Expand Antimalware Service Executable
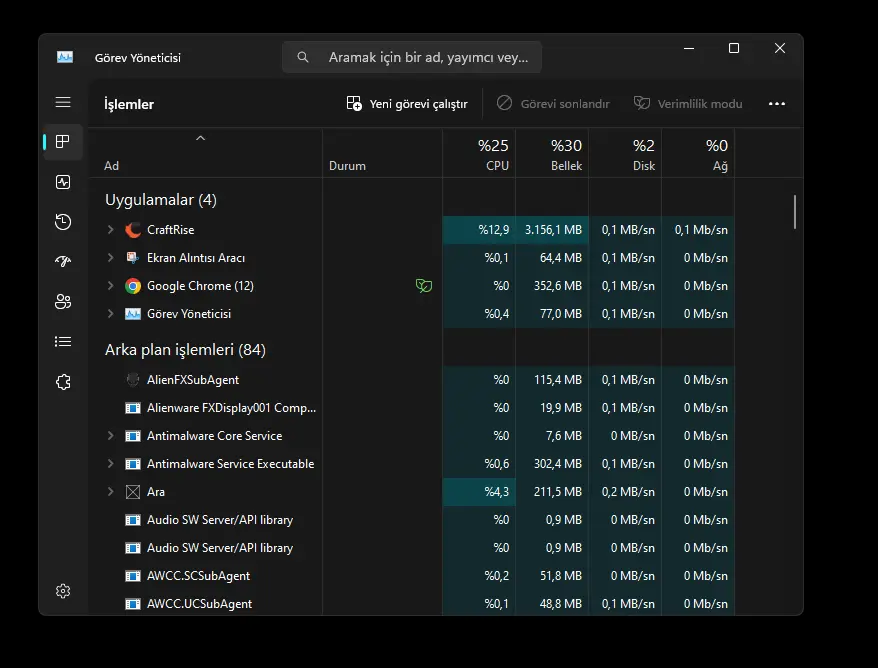This screenshot has height=668, width=878. [x=110, y=464]
